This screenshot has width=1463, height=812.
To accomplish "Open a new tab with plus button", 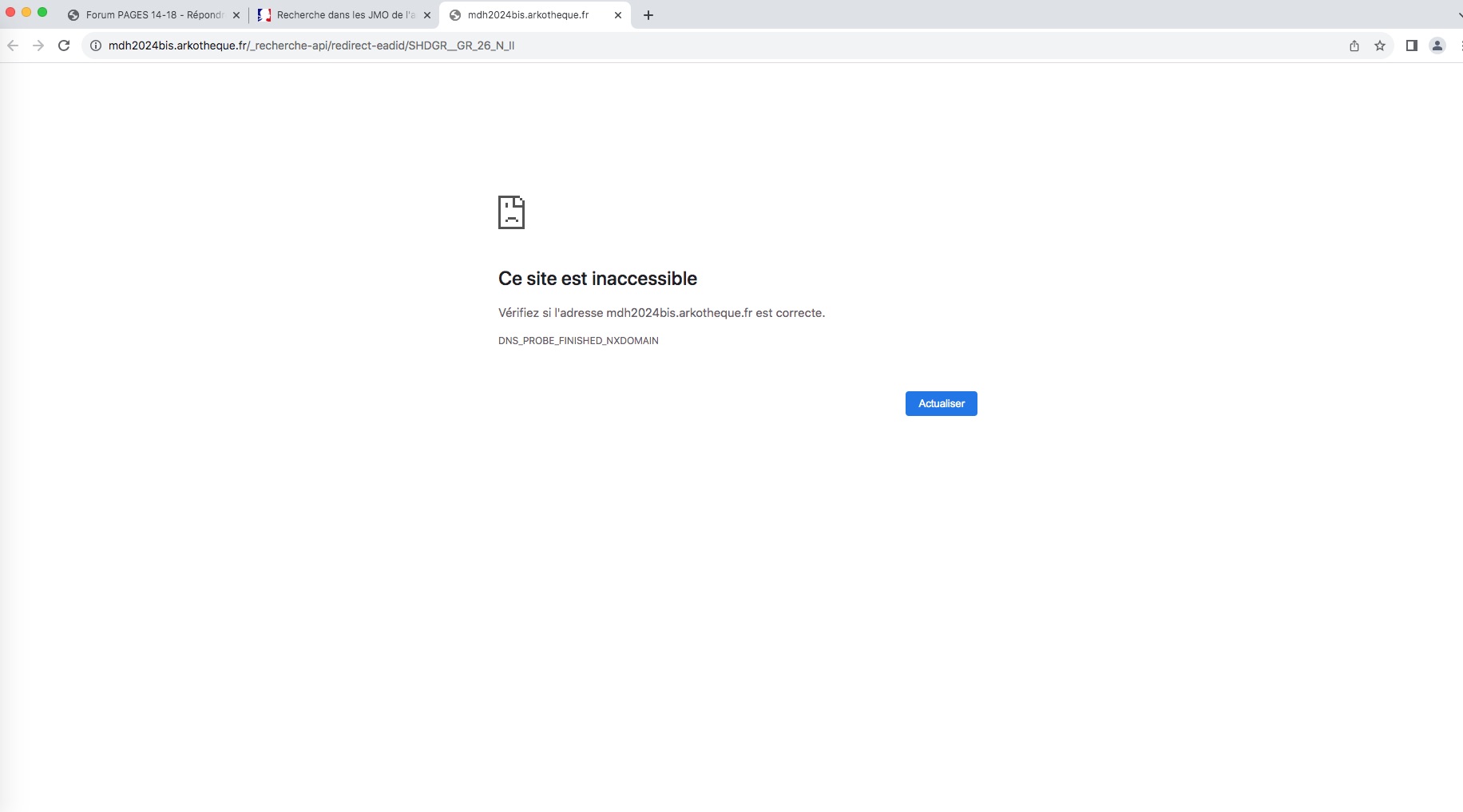I will [x=648, y=15].
